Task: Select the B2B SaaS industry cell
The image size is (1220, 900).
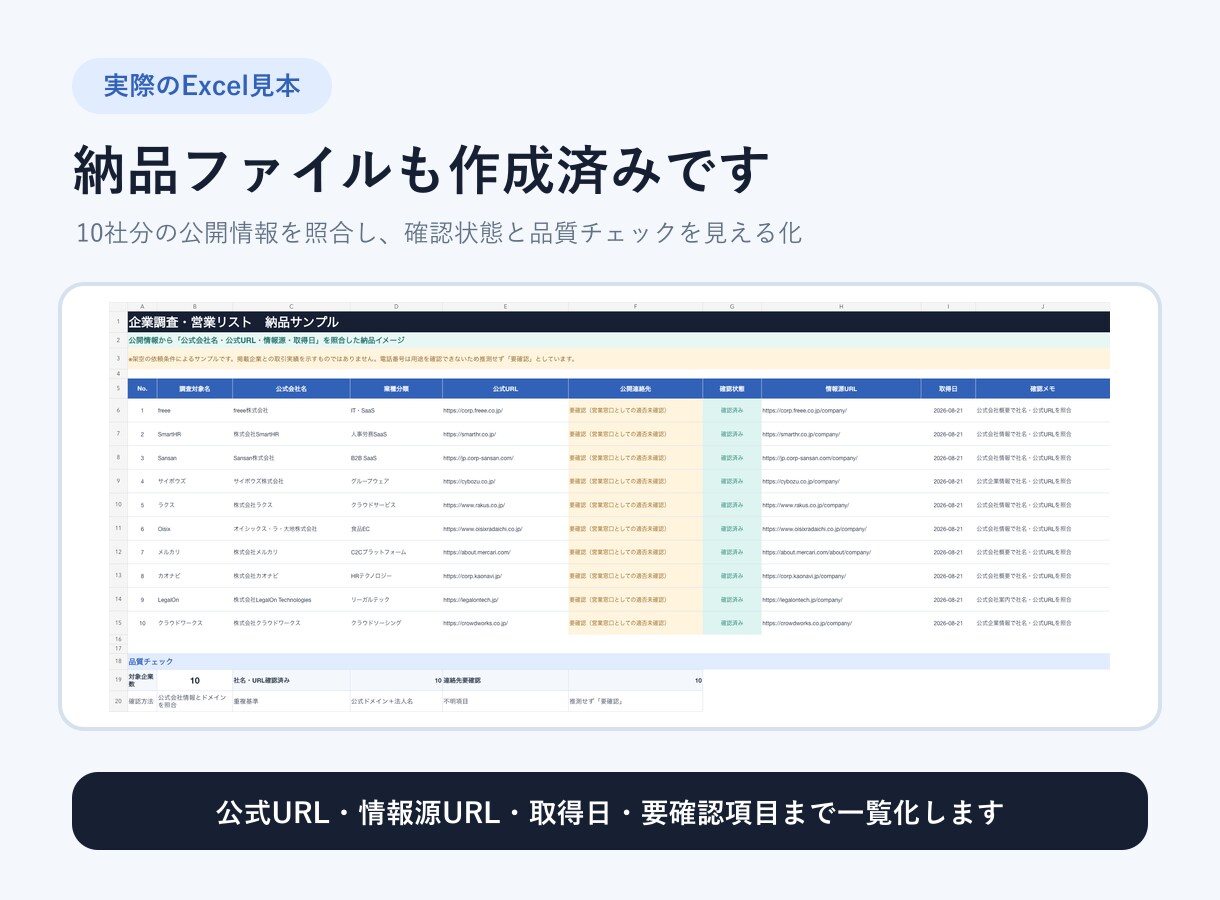Action: (396, 458)
